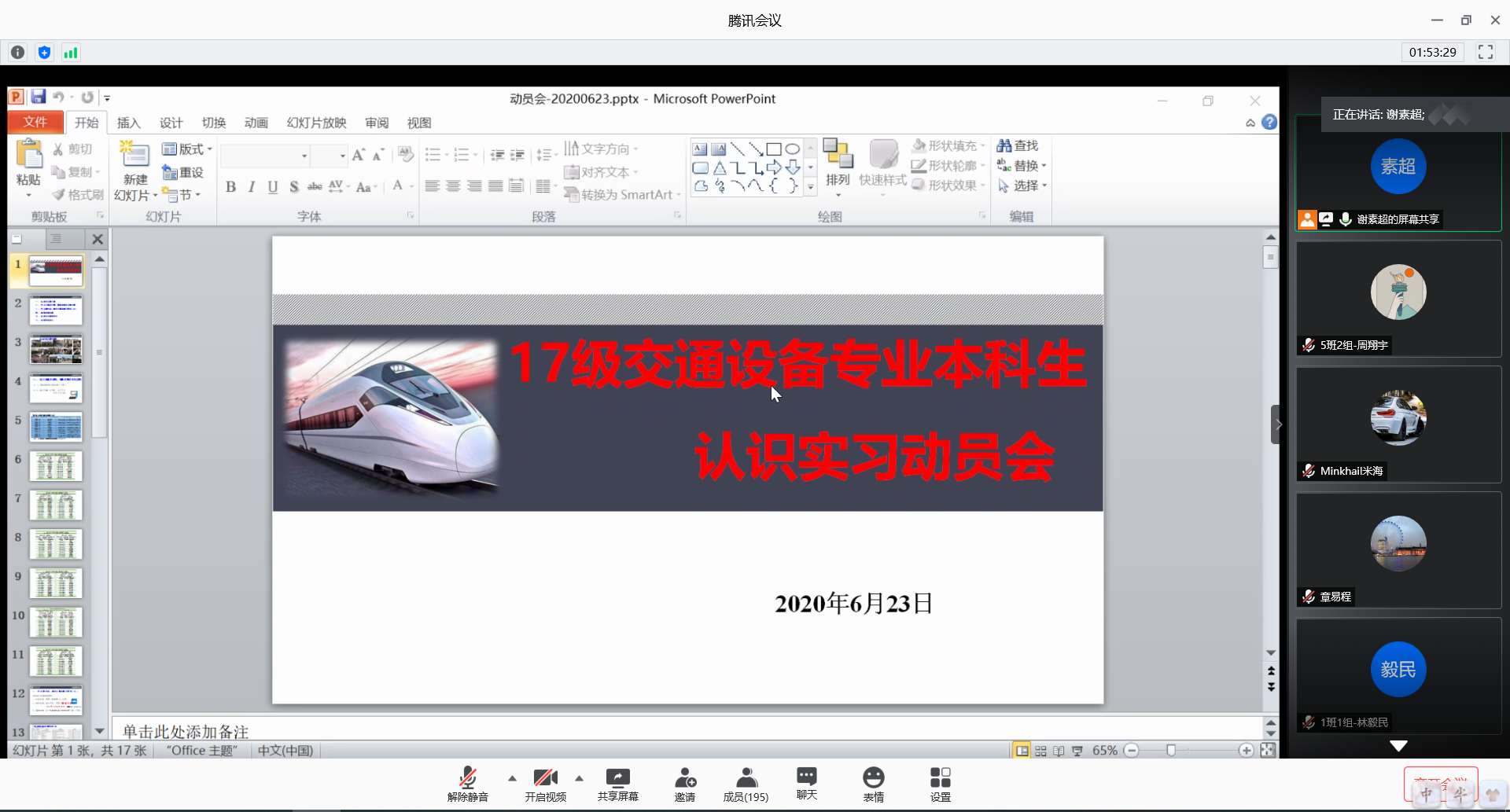Select the oval shape tool
The image size is (1510, 812).
[794, 149]
